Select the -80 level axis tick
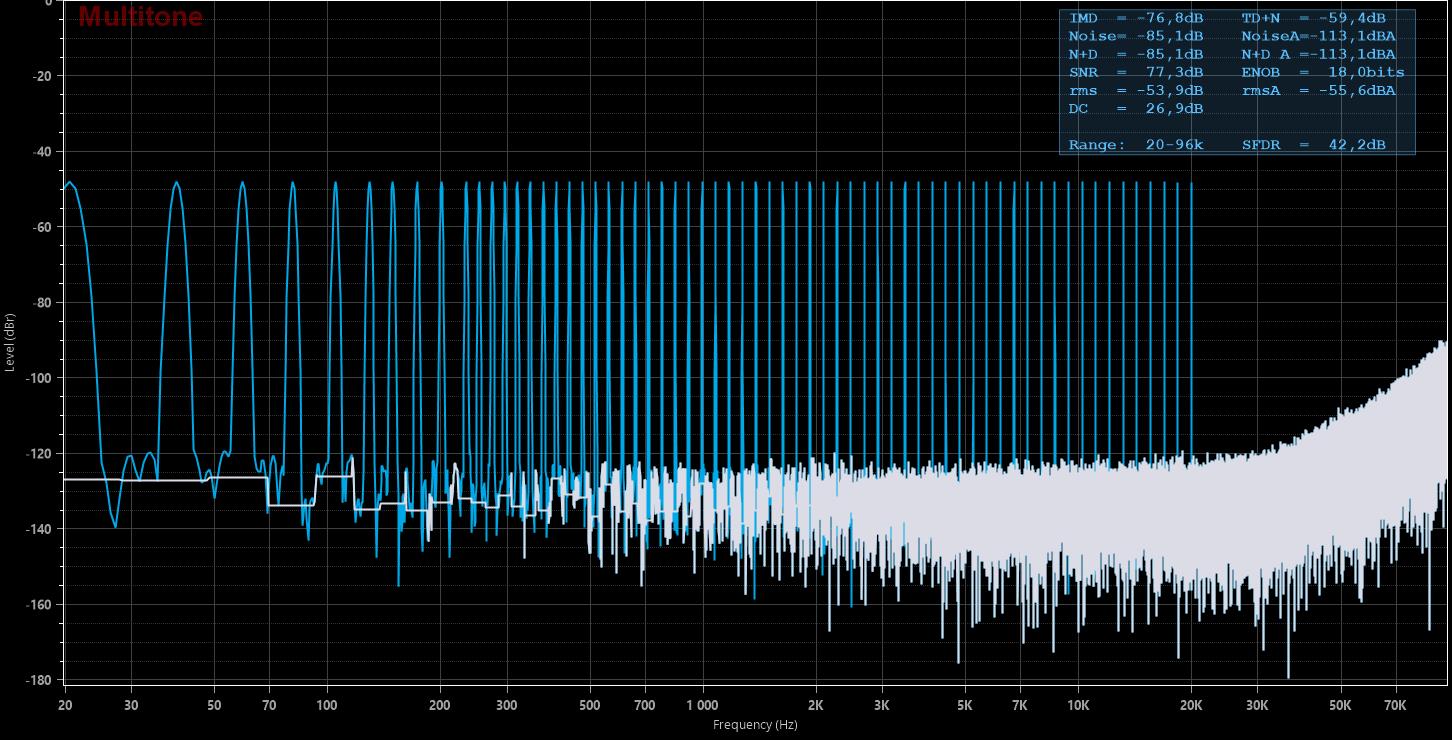The height and width of the screenshot is (740, 1452). [x=43, y=303]
